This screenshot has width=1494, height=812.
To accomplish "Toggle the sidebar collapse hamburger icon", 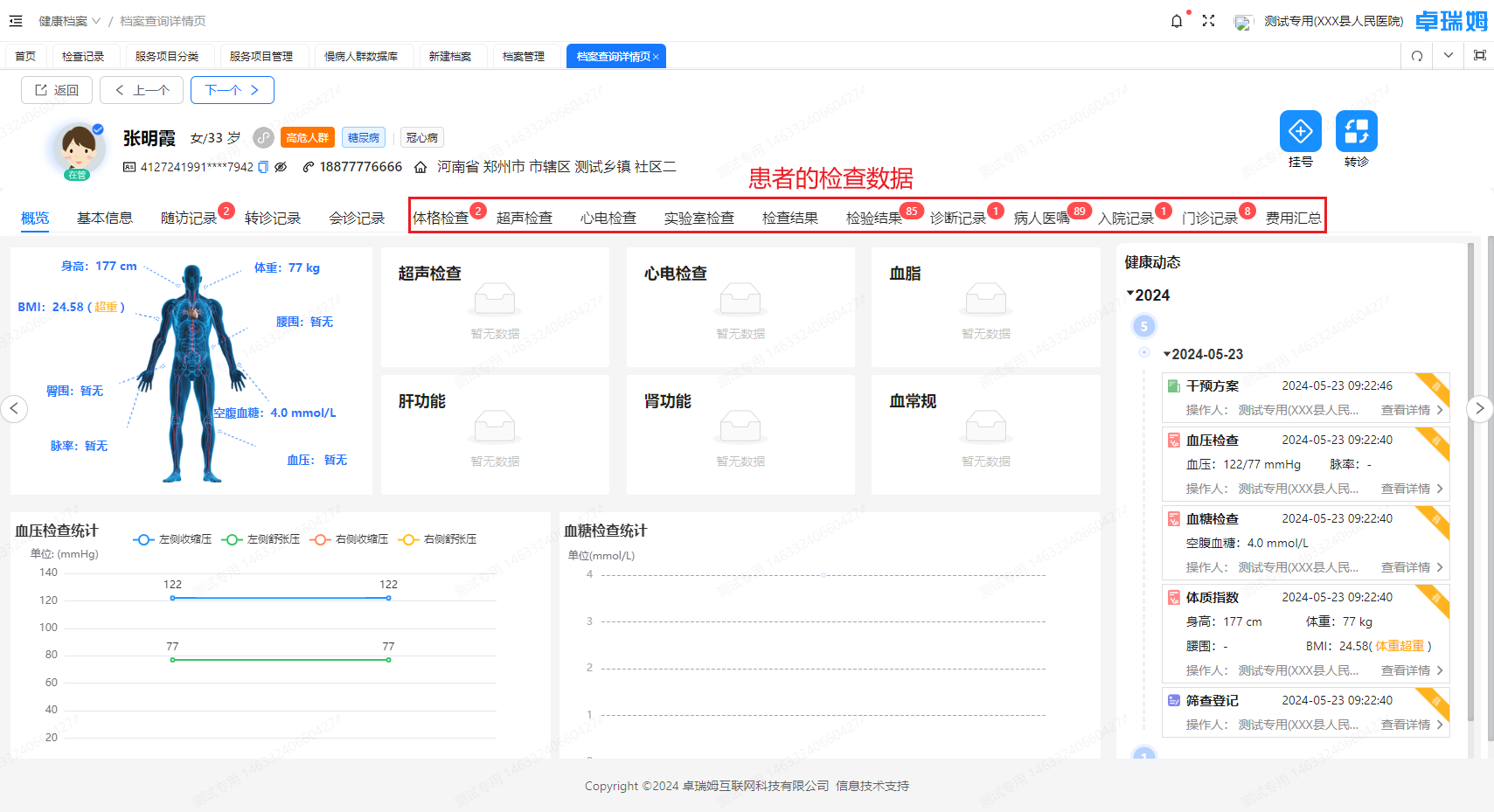I will 16,21.
